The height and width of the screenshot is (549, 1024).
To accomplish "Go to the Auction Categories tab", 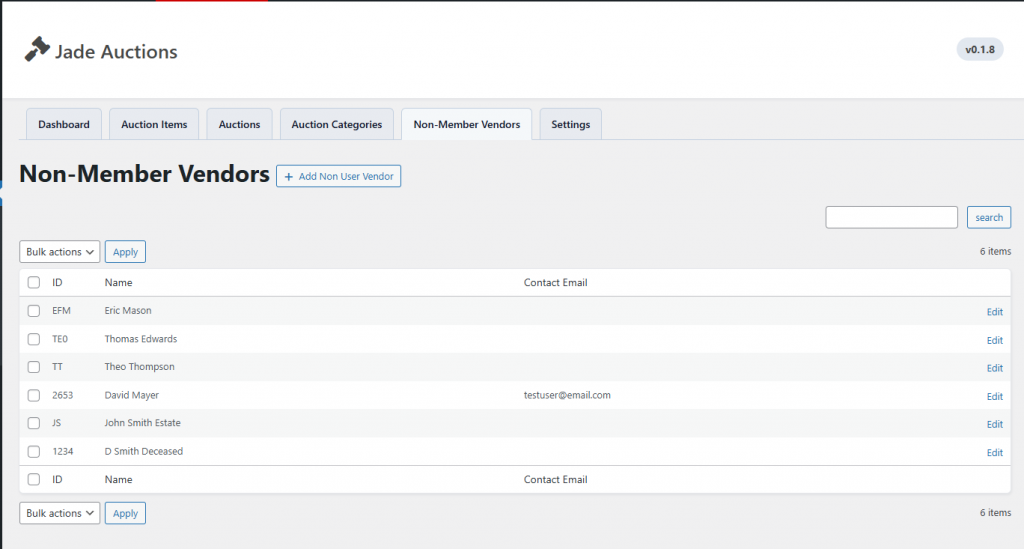I will (x=336, y=125).
